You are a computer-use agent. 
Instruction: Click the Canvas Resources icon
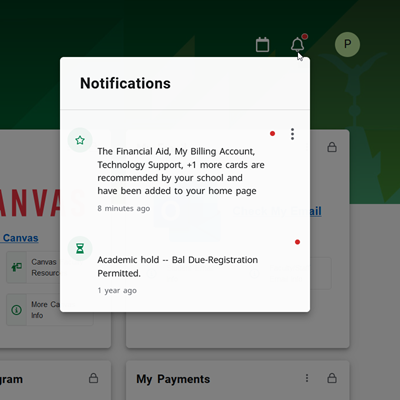16,267
